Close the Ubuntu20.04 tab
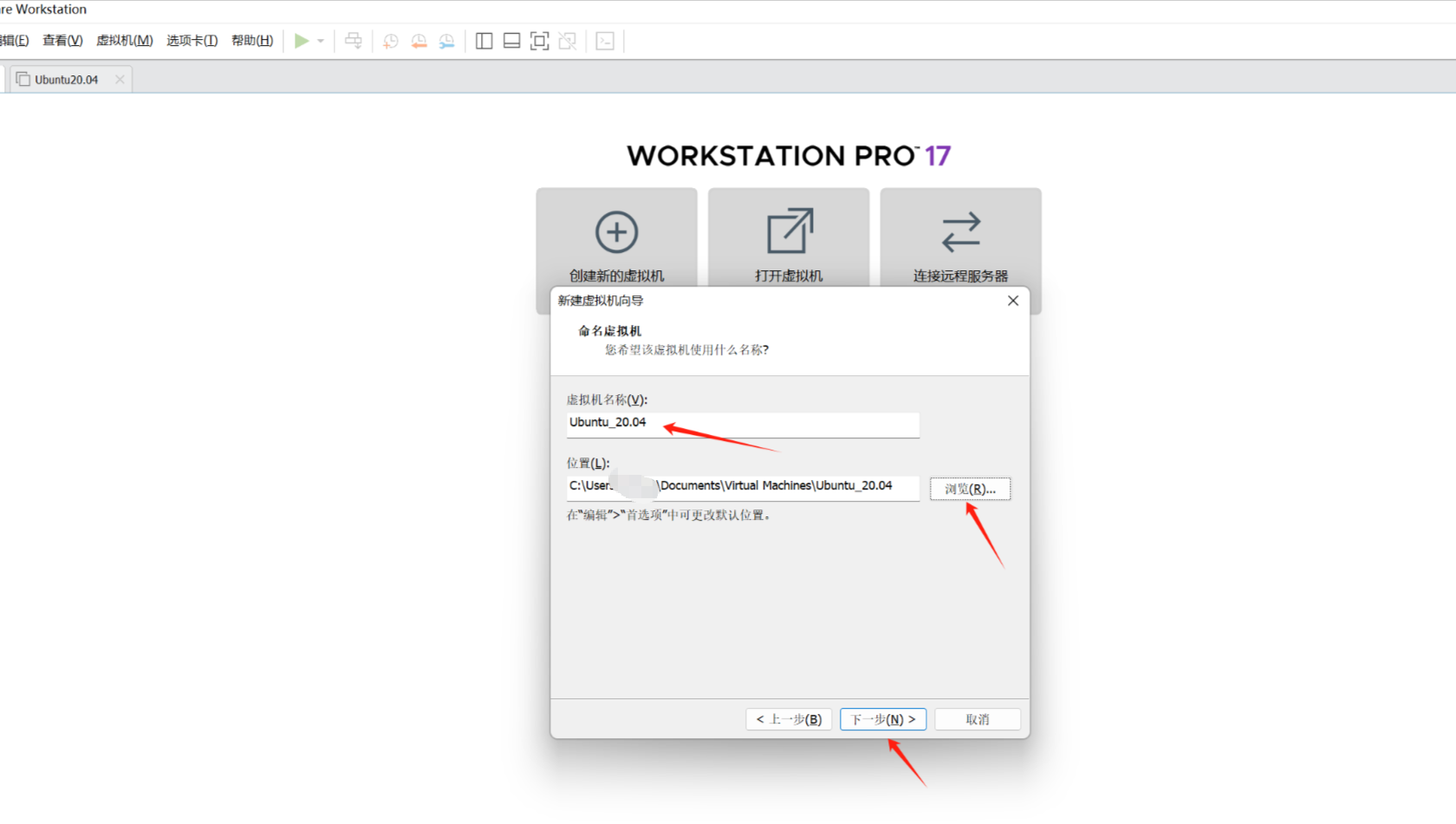The height and width of the screenshot is (824, 1456). 120,80
